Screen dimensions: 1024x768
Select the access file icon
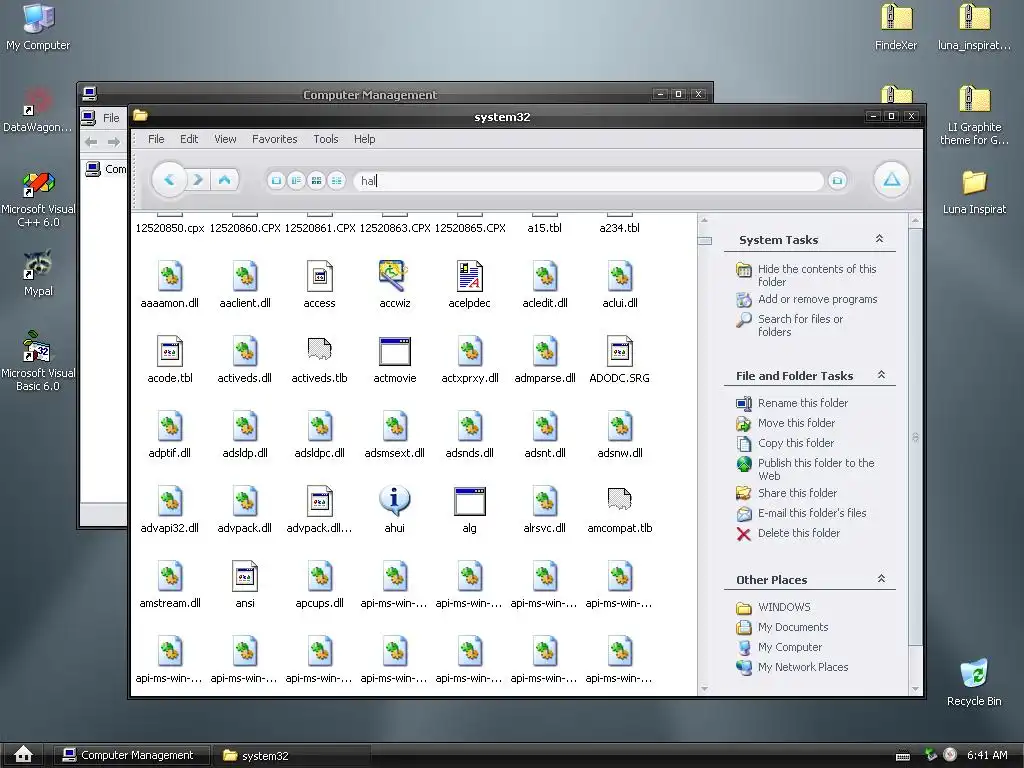(x=319, y=276)
